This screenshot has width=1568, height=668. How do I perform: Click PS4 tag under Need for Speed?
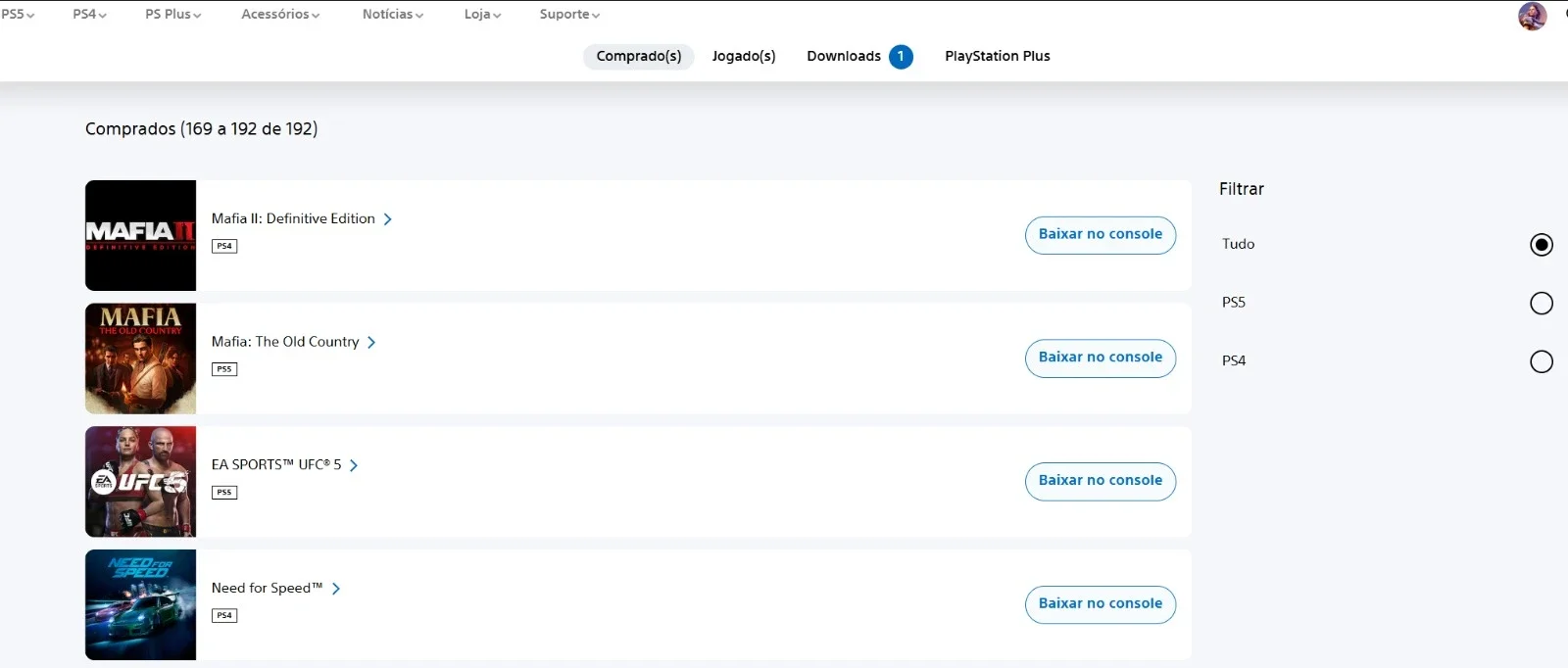pos(224,616)
